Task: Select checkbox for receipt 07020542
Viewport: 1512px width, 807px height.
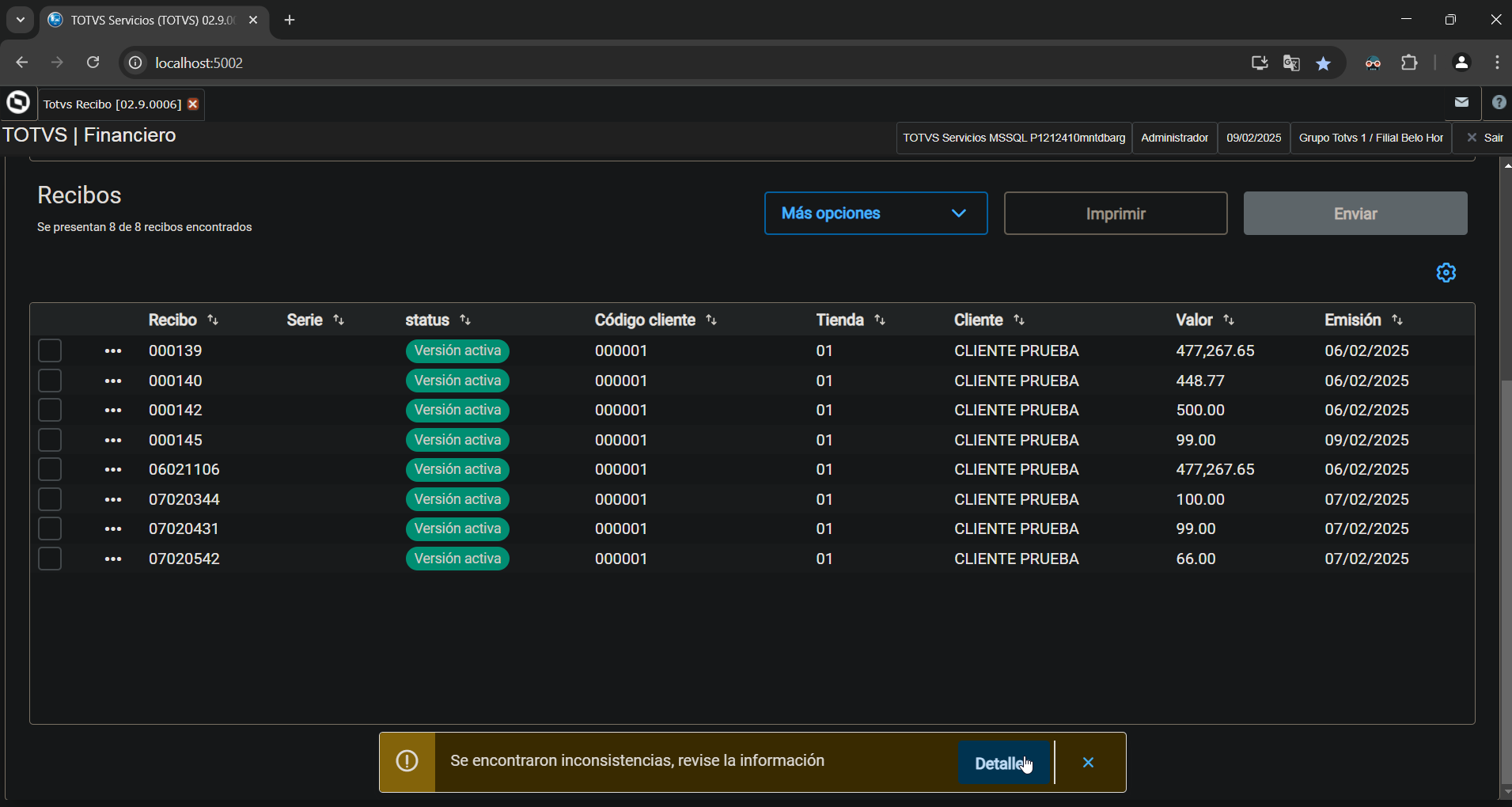Action: [x=50, y=559]
